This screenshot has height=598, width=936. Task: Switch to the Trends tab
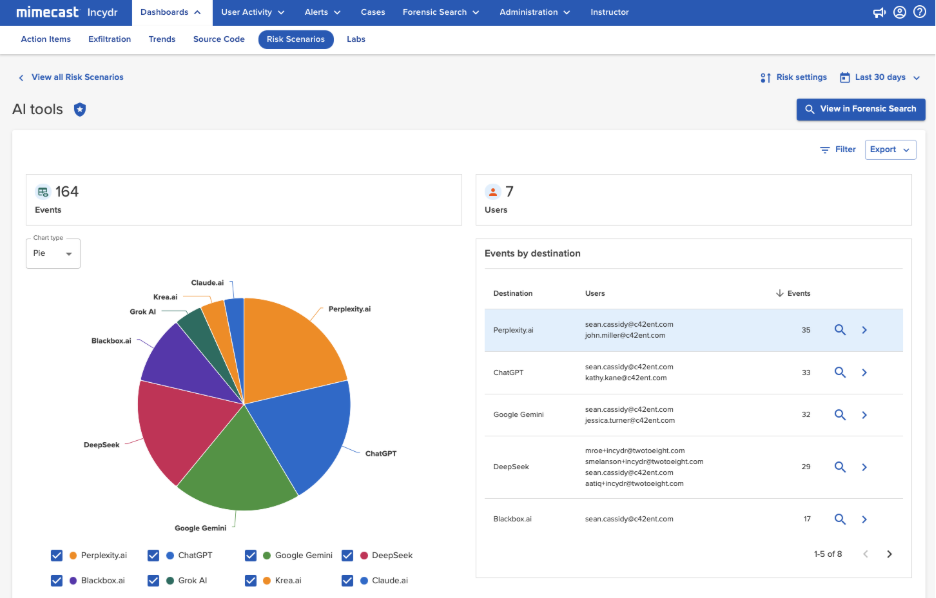(x=162, y=39)
